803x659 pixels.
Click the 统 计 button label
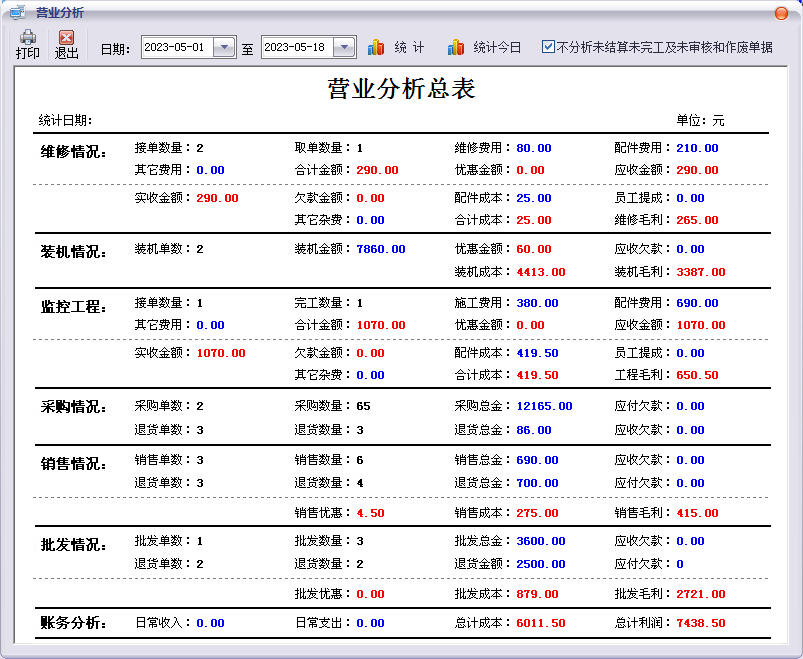coord(409,48)
